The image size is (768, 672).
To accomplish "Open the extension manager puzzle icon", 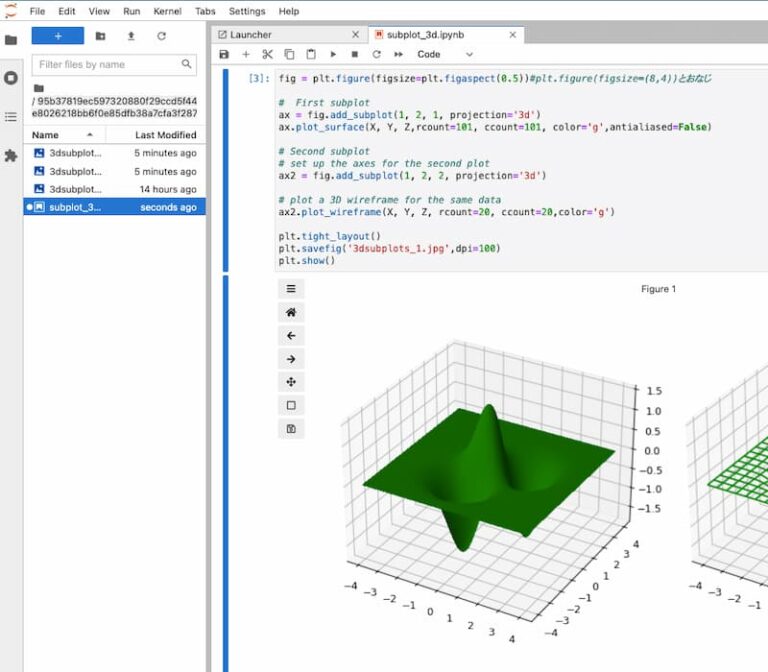I will click(11, 156).
